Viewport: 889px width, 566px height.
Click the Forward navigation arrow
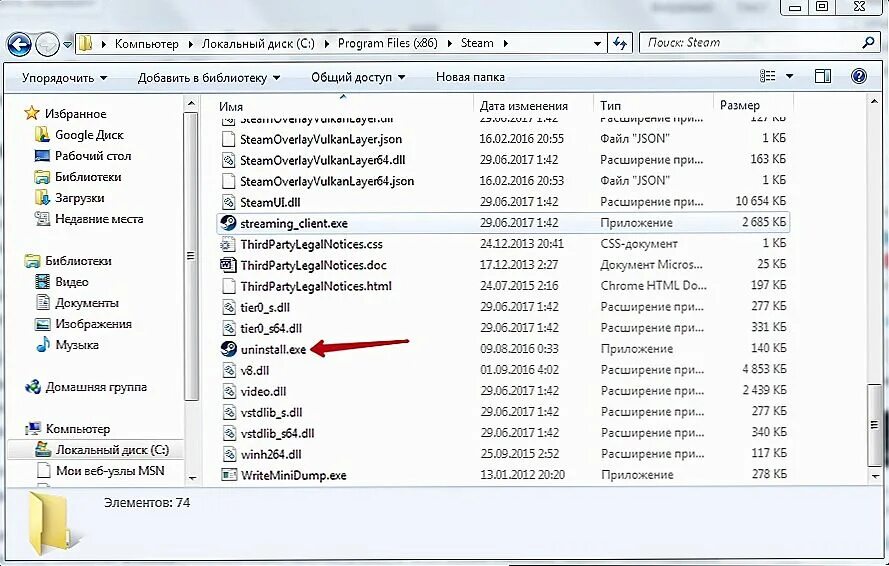coord(47,44)
